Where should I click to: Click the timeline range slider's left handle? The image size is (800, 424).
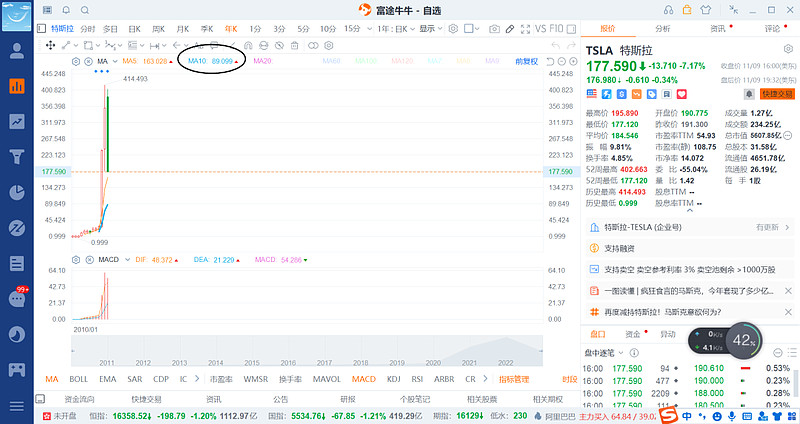click(73, 351)
